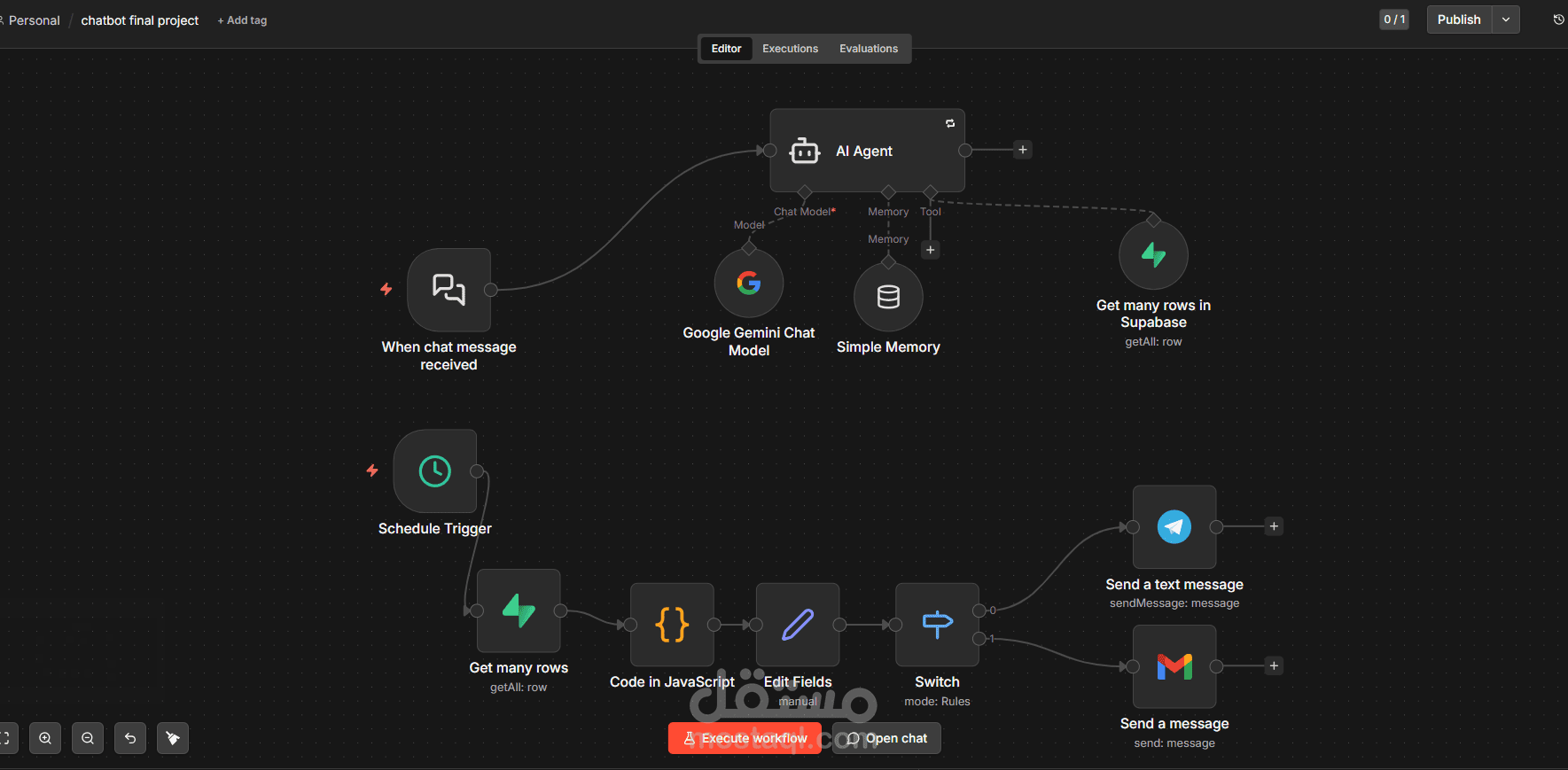Click the undo reset zoom icon
Screen dimensions: 1568x770
point(130,738)
